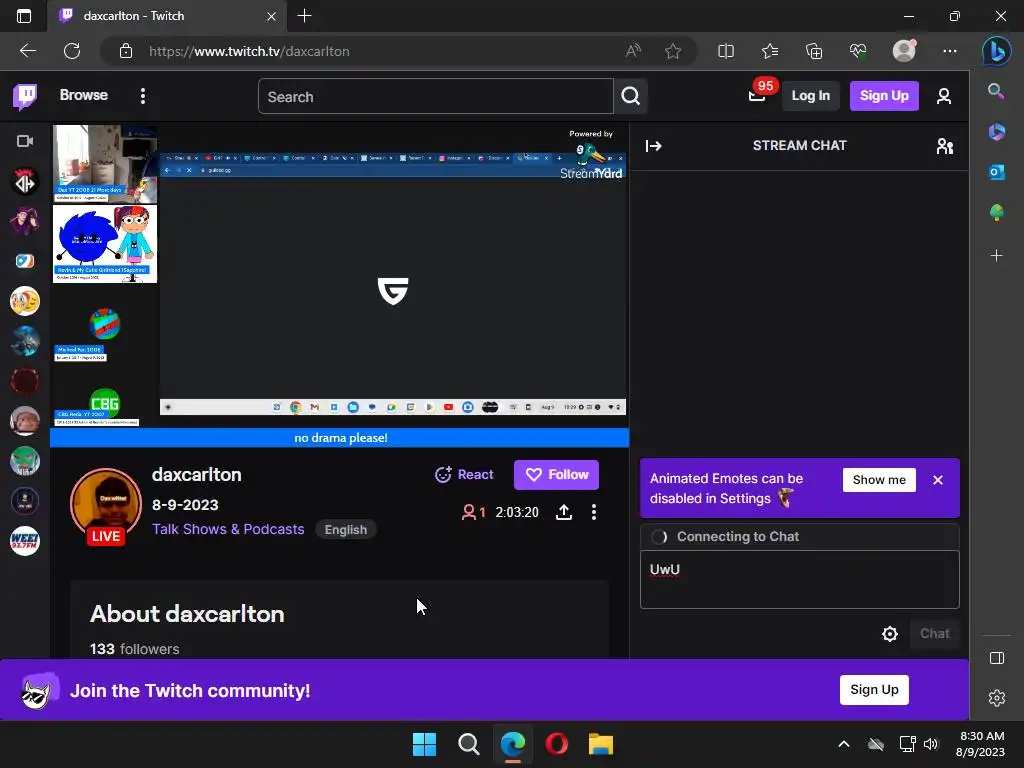Follow the daxcarlton channel

pyautogui.click(x=556, y=475)
